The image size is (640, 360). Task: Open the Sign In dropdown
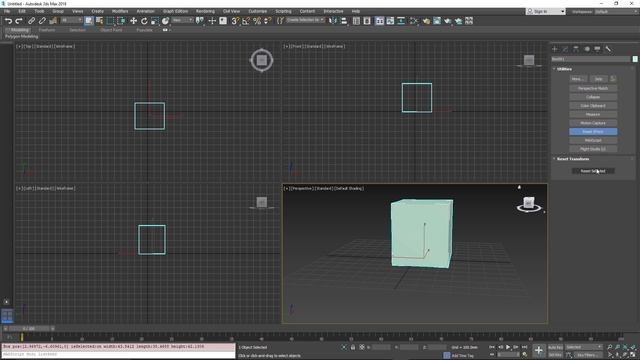[x=546, y=11]
